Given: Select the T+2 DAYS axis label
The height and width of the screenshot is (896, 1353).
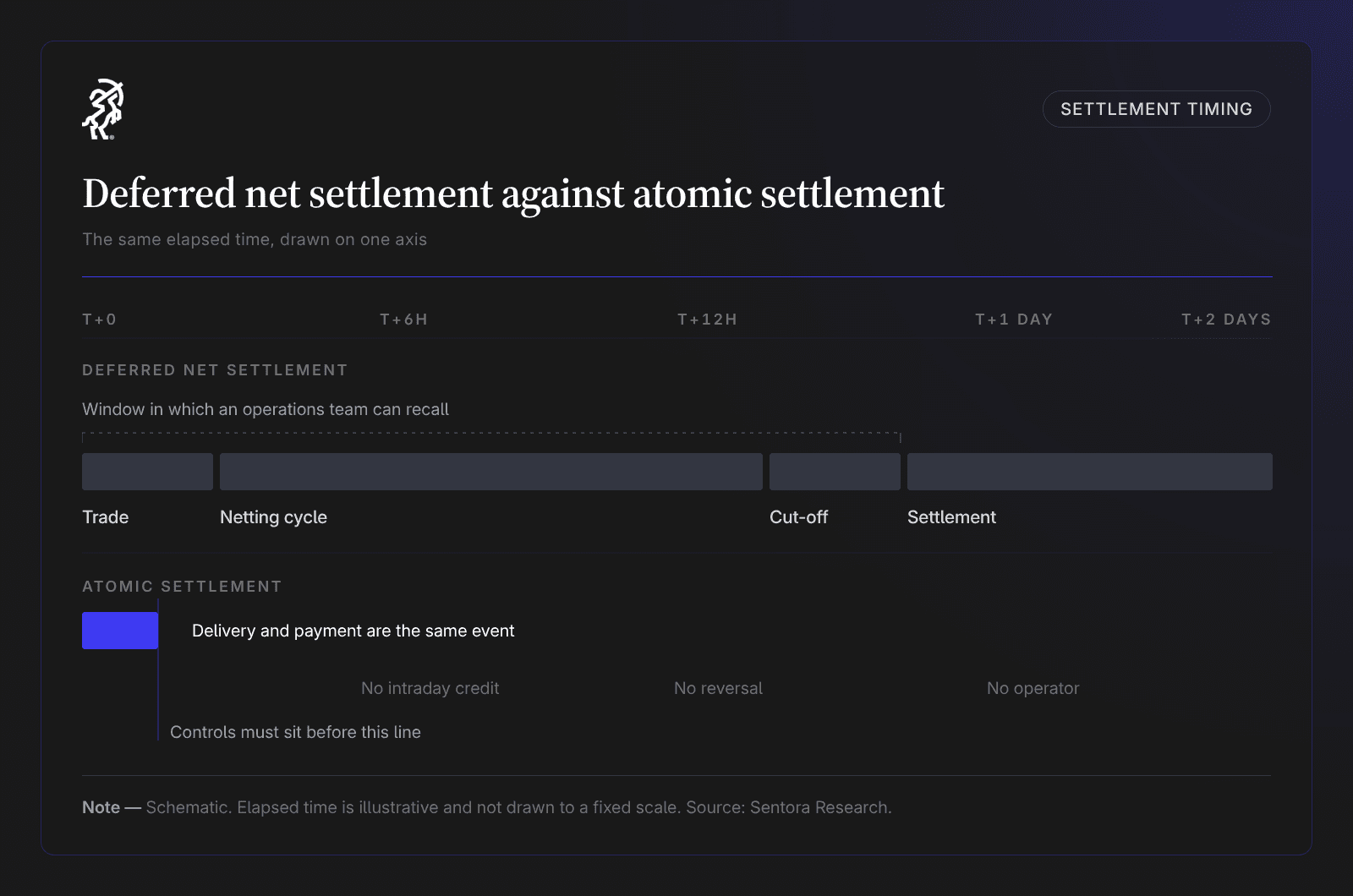Looking at the screenshot, I should 1226,320.
